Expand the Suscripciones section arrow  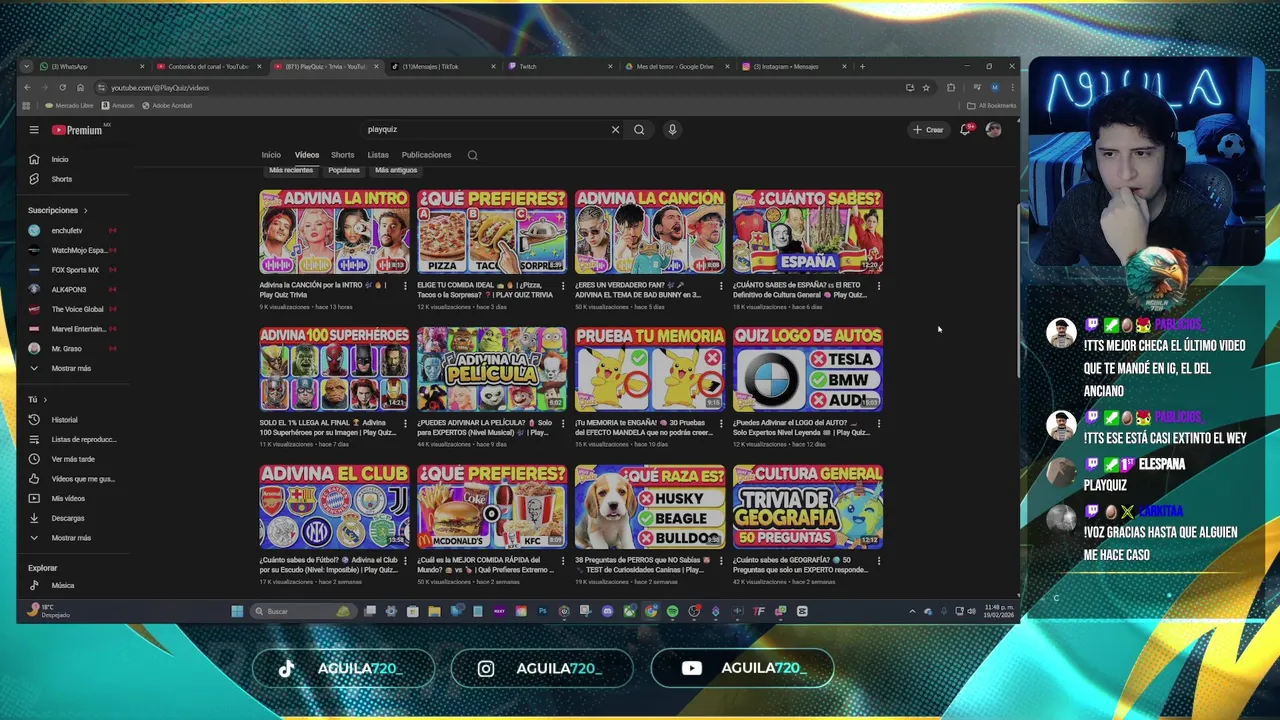pos(85,210)
